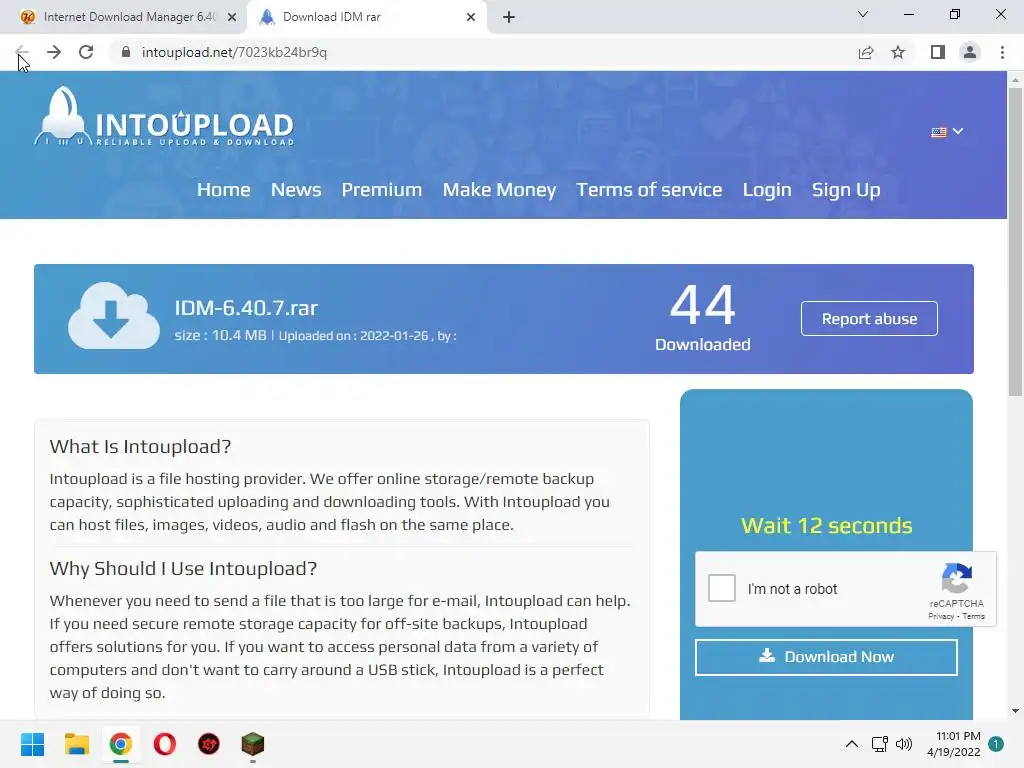Expand the tab search chevron

(863, 14)
